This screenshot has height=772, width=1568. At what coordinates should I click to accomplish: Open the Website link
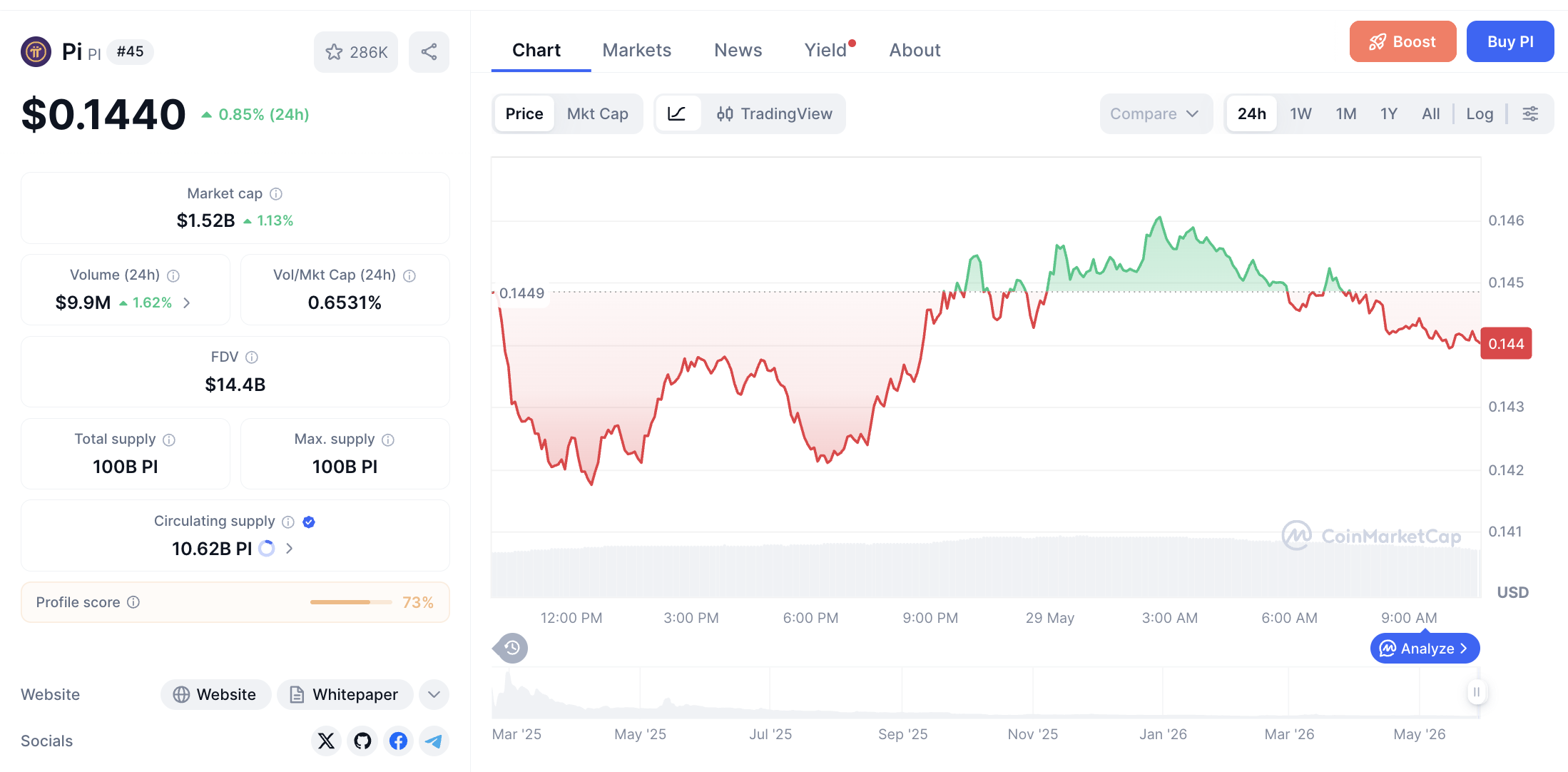click(215, 694)
